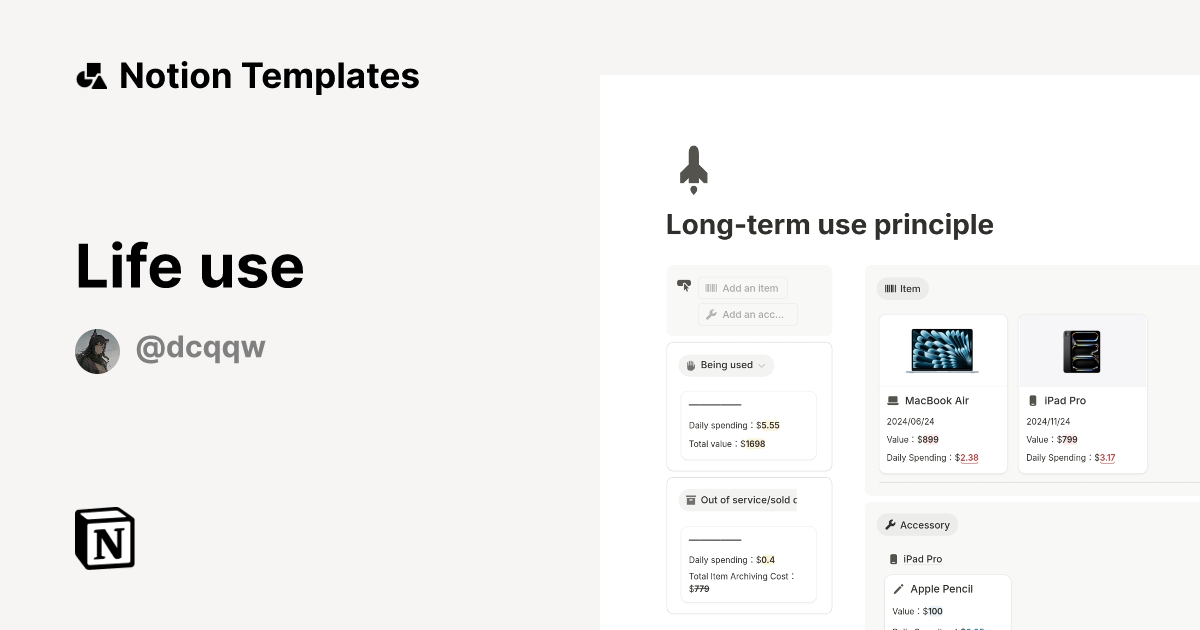The height and width of the screenshot is (630, 1200).
Task: Click the laptop icon beside MacBook Air
Action: (893, 401)
